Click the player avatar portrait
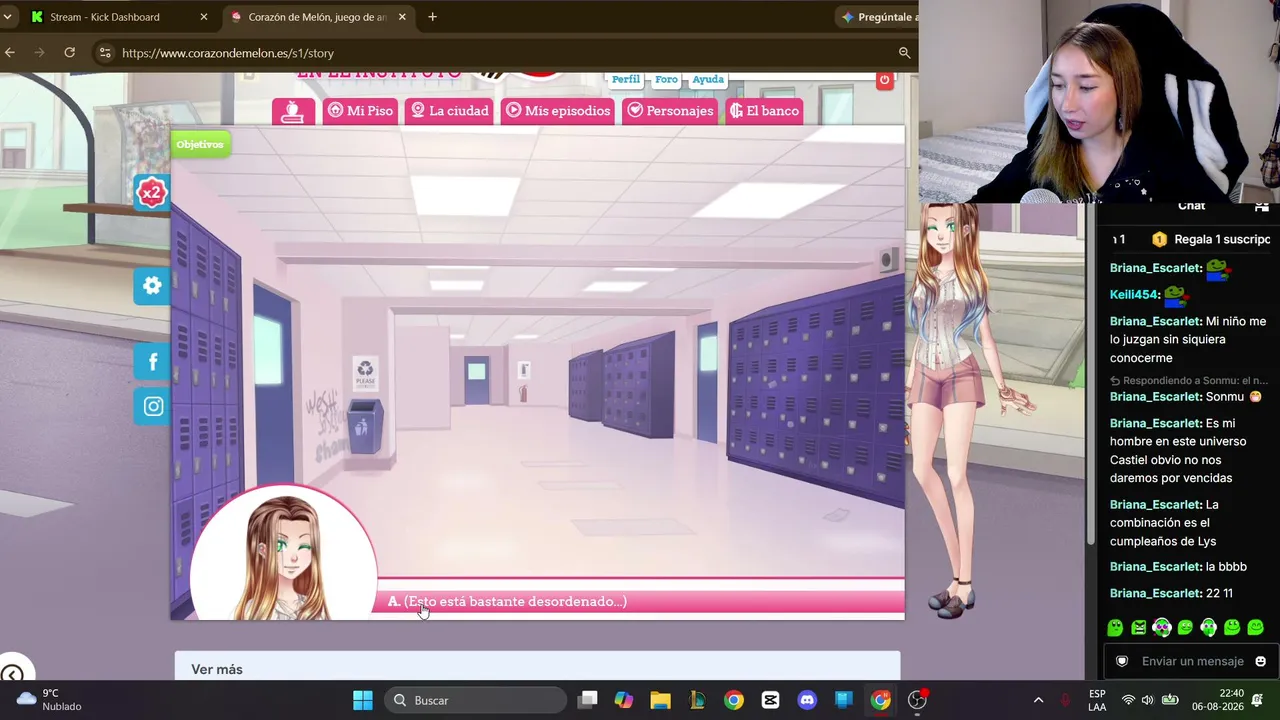 [x=284, y=554]
